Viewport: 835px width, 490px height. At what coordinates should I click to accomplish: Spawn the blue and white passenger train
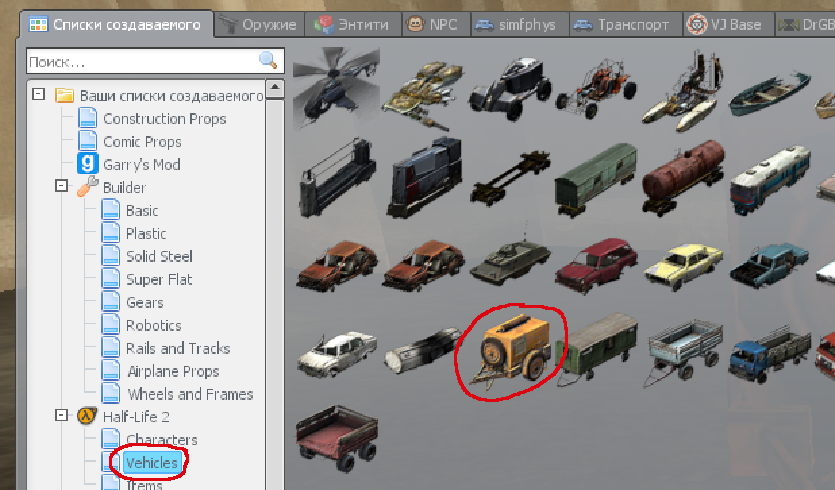pos(770,179)
